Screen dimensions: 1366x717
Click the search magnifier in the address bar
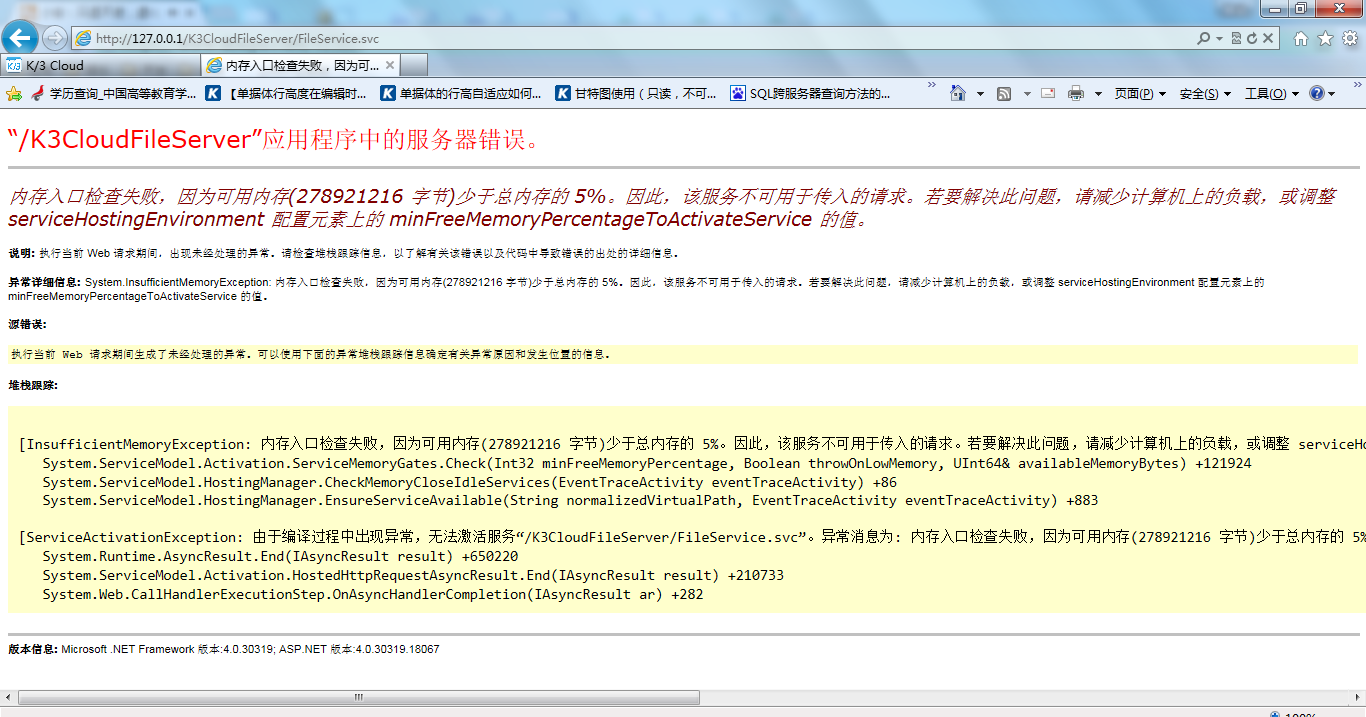(1204, 38)
